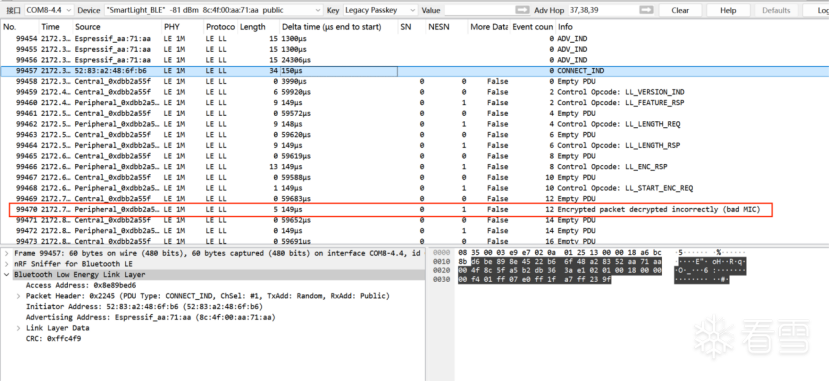830x381 pixels.
Task: Select the LL_ENC_RSP packet row
Action: click(x=414, y=167)
